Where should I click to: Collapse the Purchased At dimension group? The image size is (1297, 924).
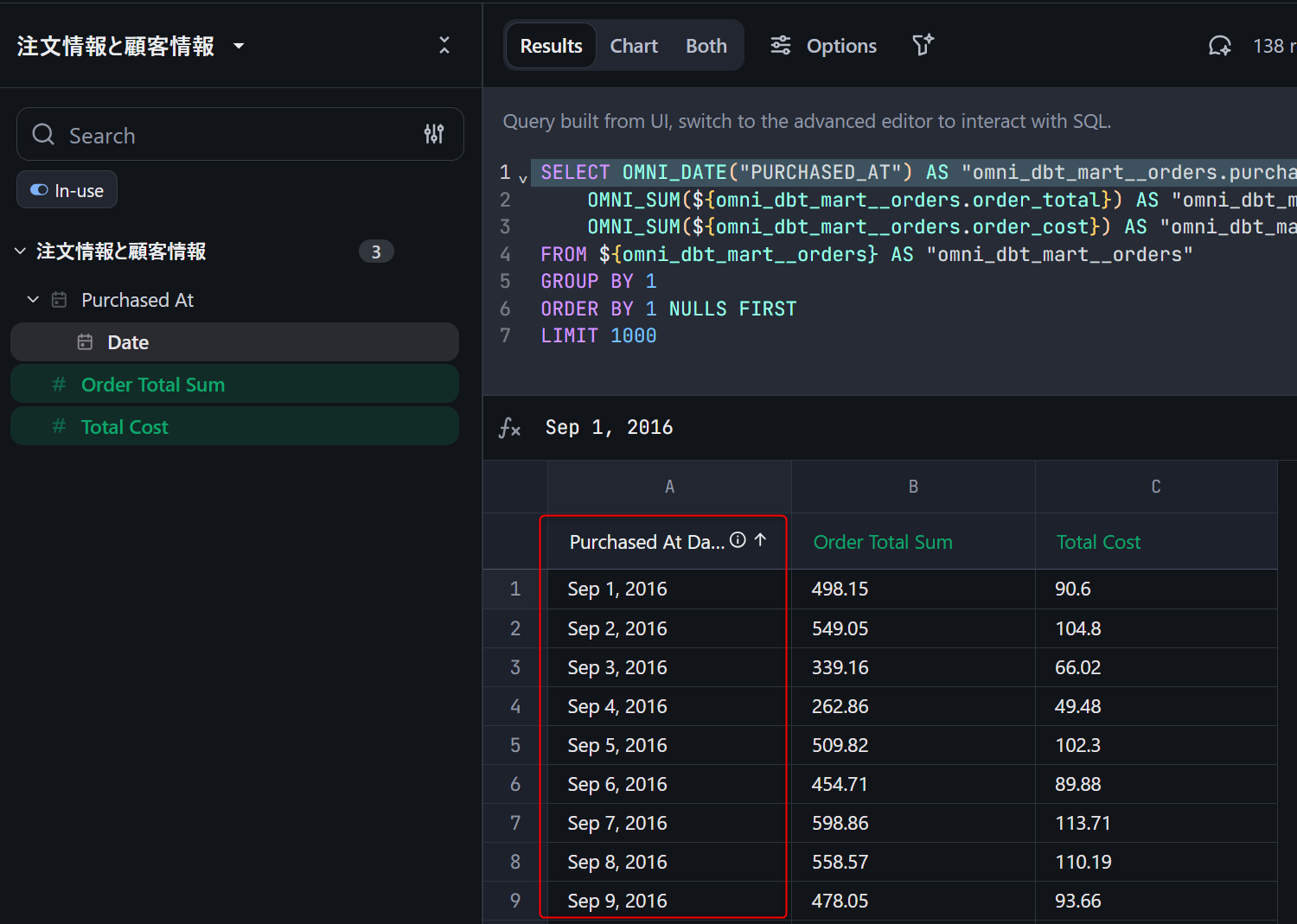[33, 300]
